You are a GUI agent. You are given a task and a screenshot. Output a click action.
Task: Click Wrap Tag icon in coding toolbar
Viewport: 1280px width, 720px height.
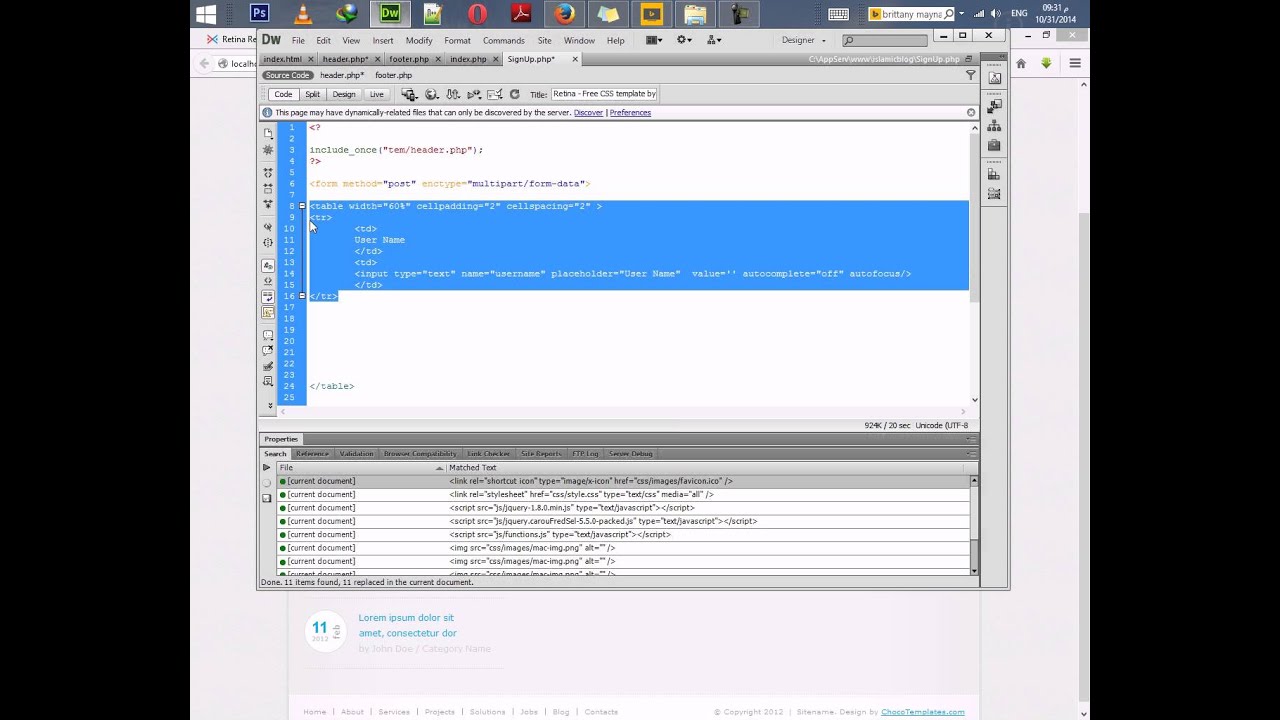[x=268, y=367]
